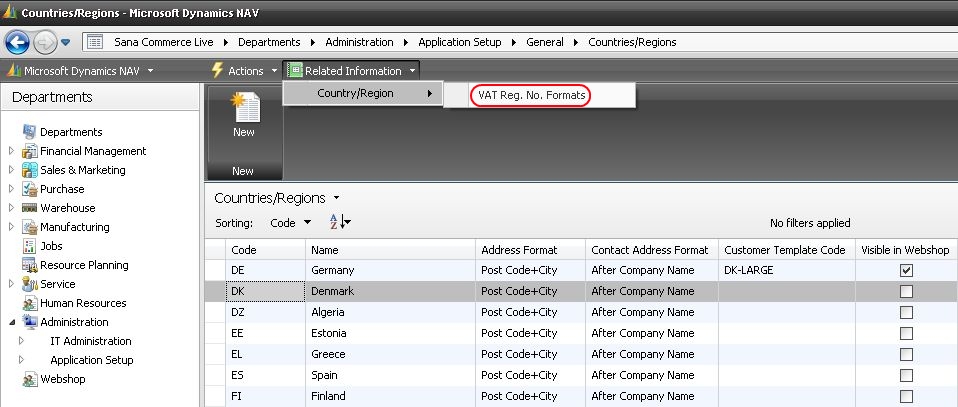Click the Webshop icon in tree

[29, 379]
